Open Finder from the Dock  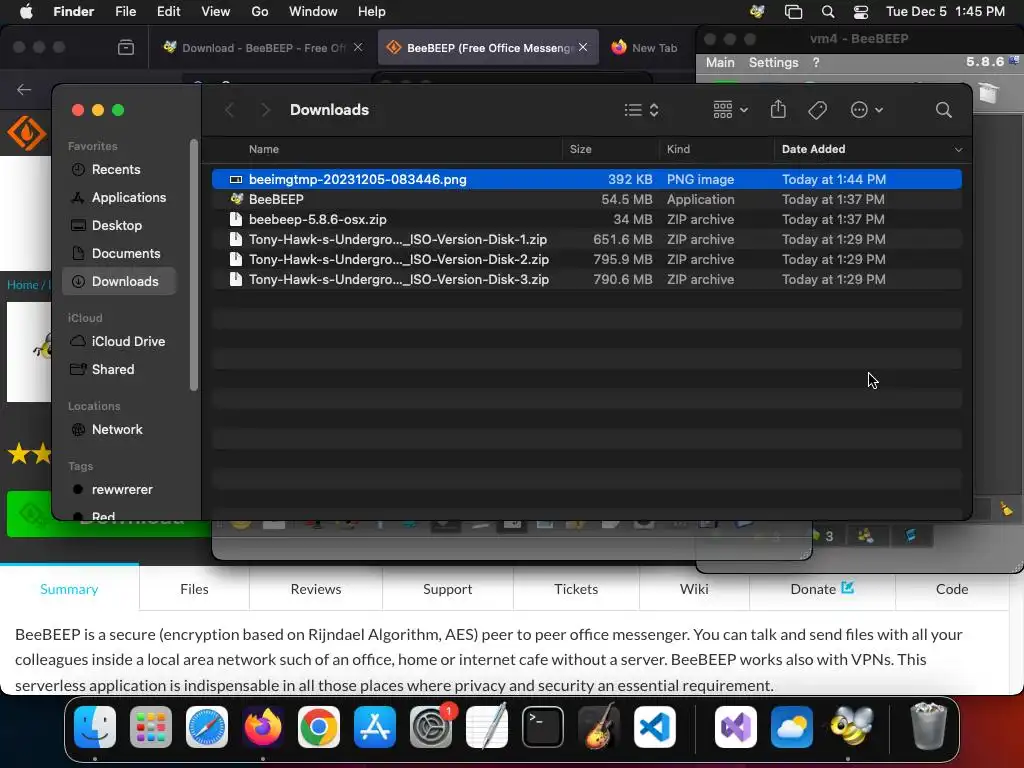tap(95, 727)
